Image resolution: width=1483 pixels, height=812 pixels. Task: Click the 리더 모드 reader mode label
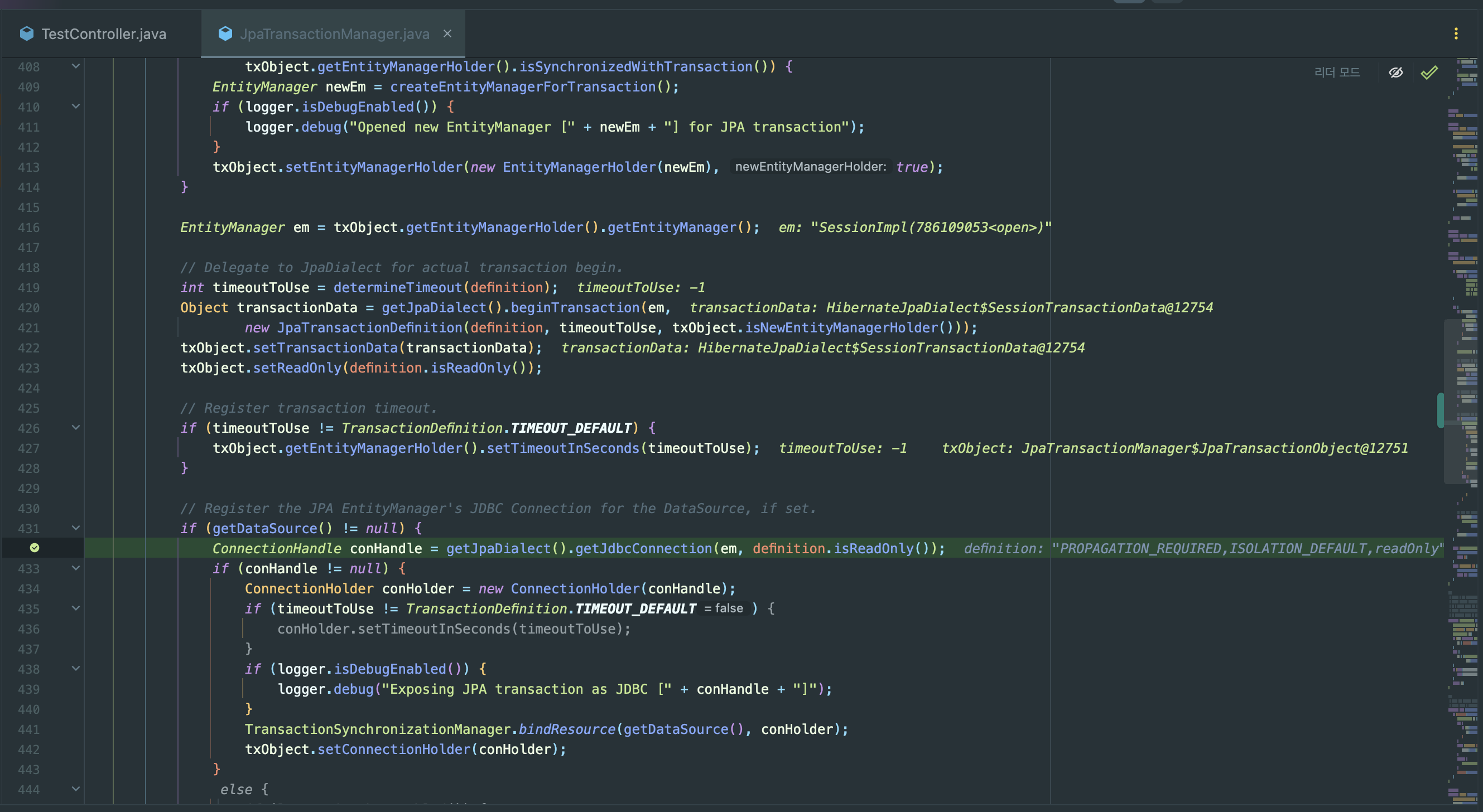click(1337, 72)
